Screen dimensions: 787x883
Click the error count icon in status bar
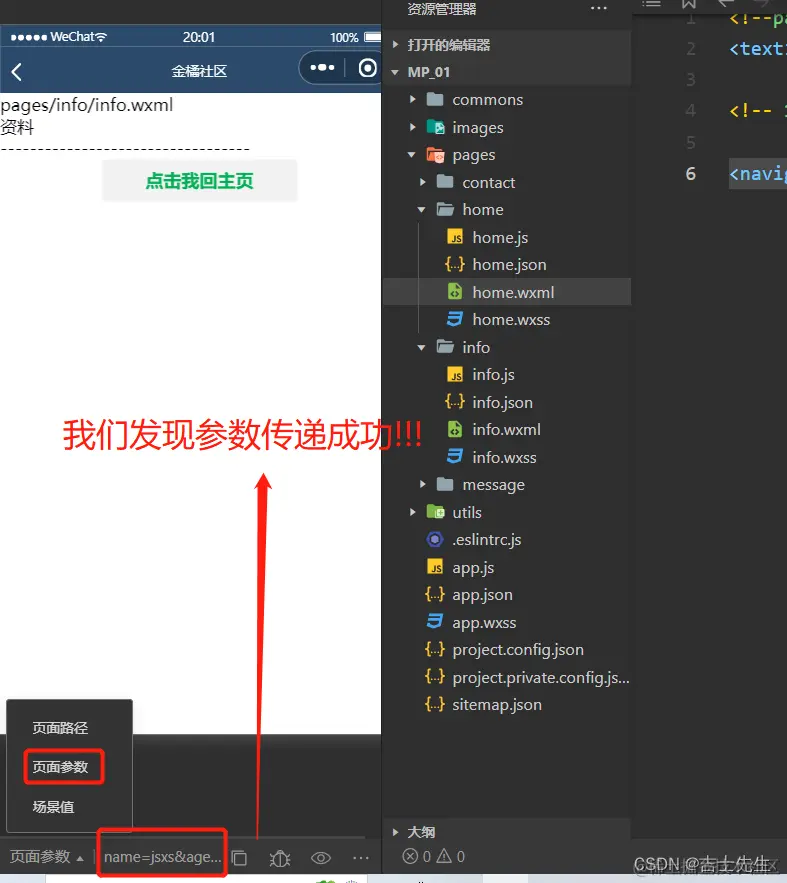(410, 857)
